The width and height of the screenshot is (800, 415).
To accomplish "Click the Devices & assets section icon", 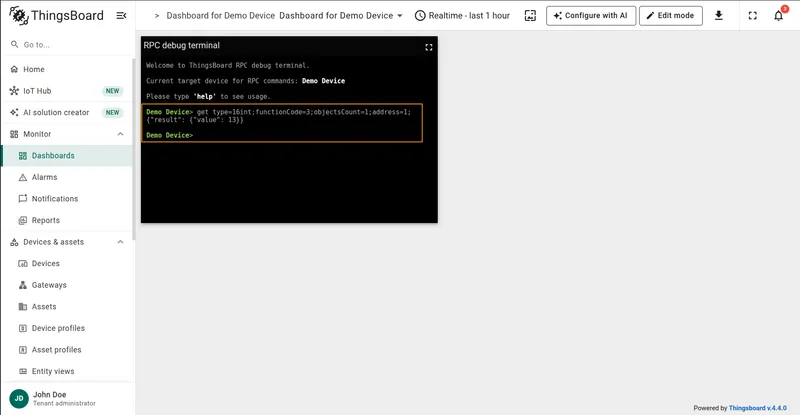I will click(14, 242).
